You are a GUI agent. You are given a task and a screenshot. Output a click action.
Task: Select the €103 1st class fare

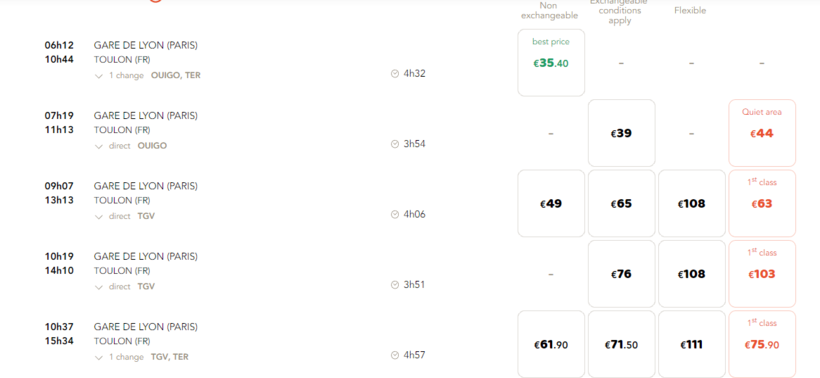[762, 274]
